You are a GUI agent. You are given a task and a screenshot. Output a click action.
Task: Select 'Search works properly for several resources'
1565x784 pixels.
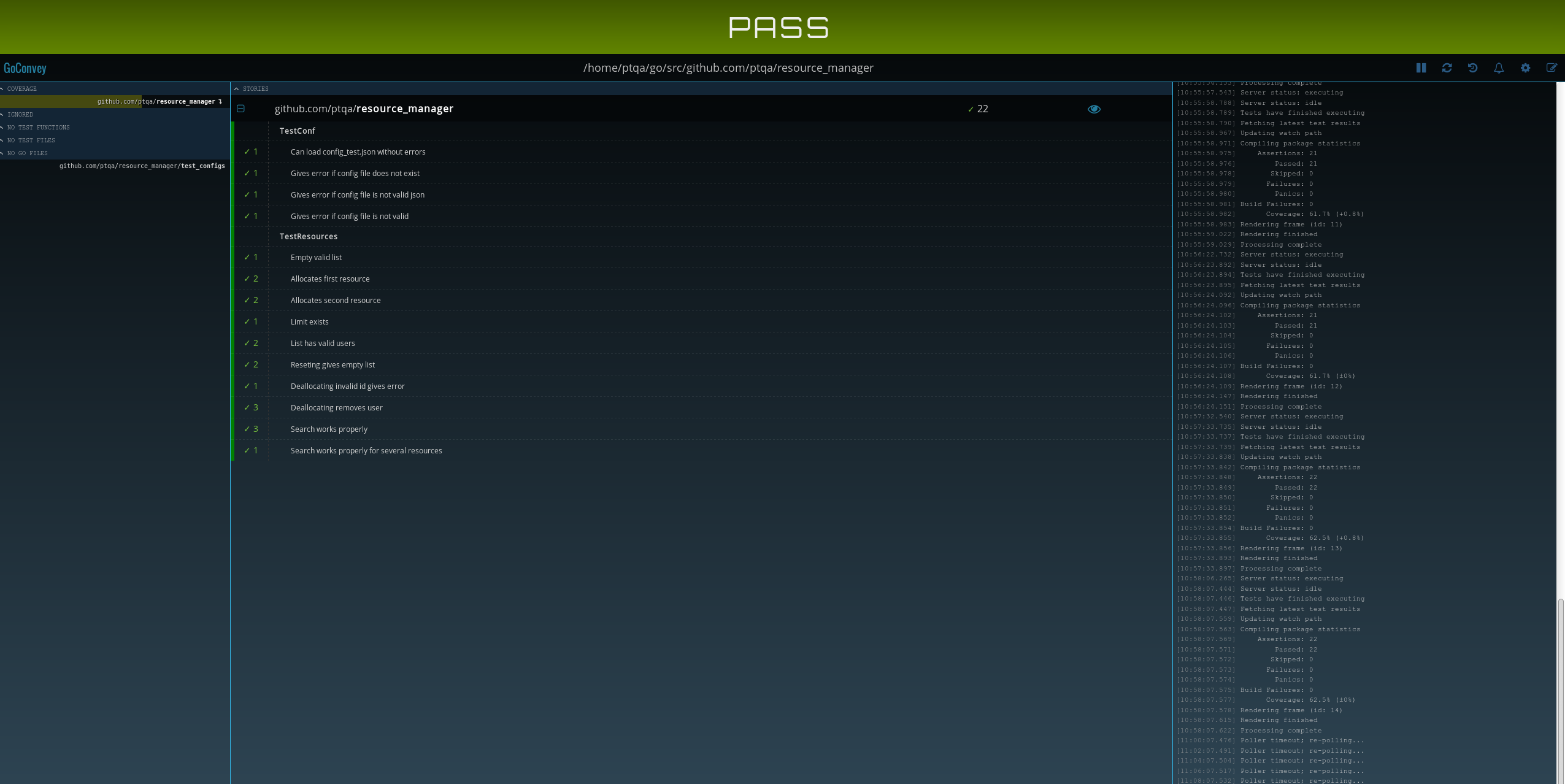click(x=366, y=451)
